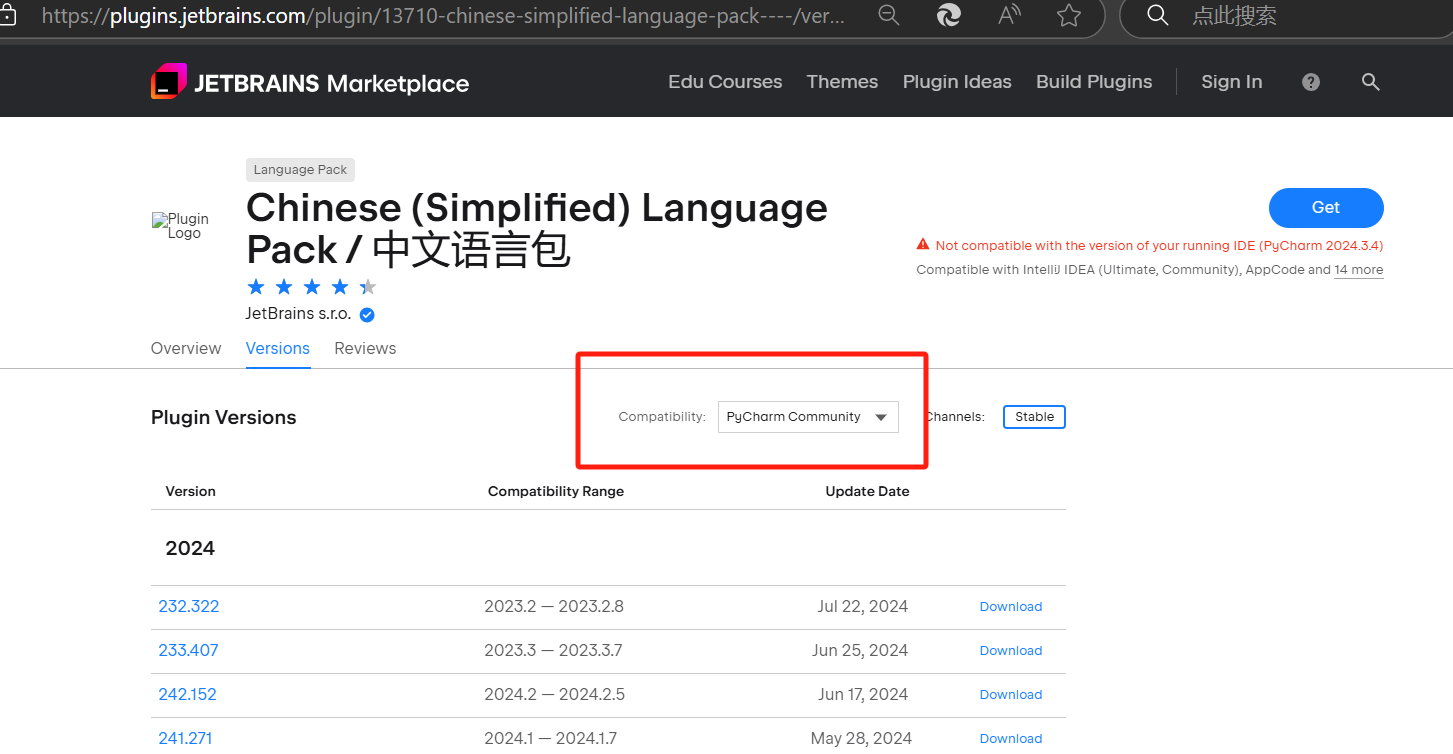This screenshot has height=754, width=1453.
Task: Click the Plugin Versions heading
Action: point(224,417)
